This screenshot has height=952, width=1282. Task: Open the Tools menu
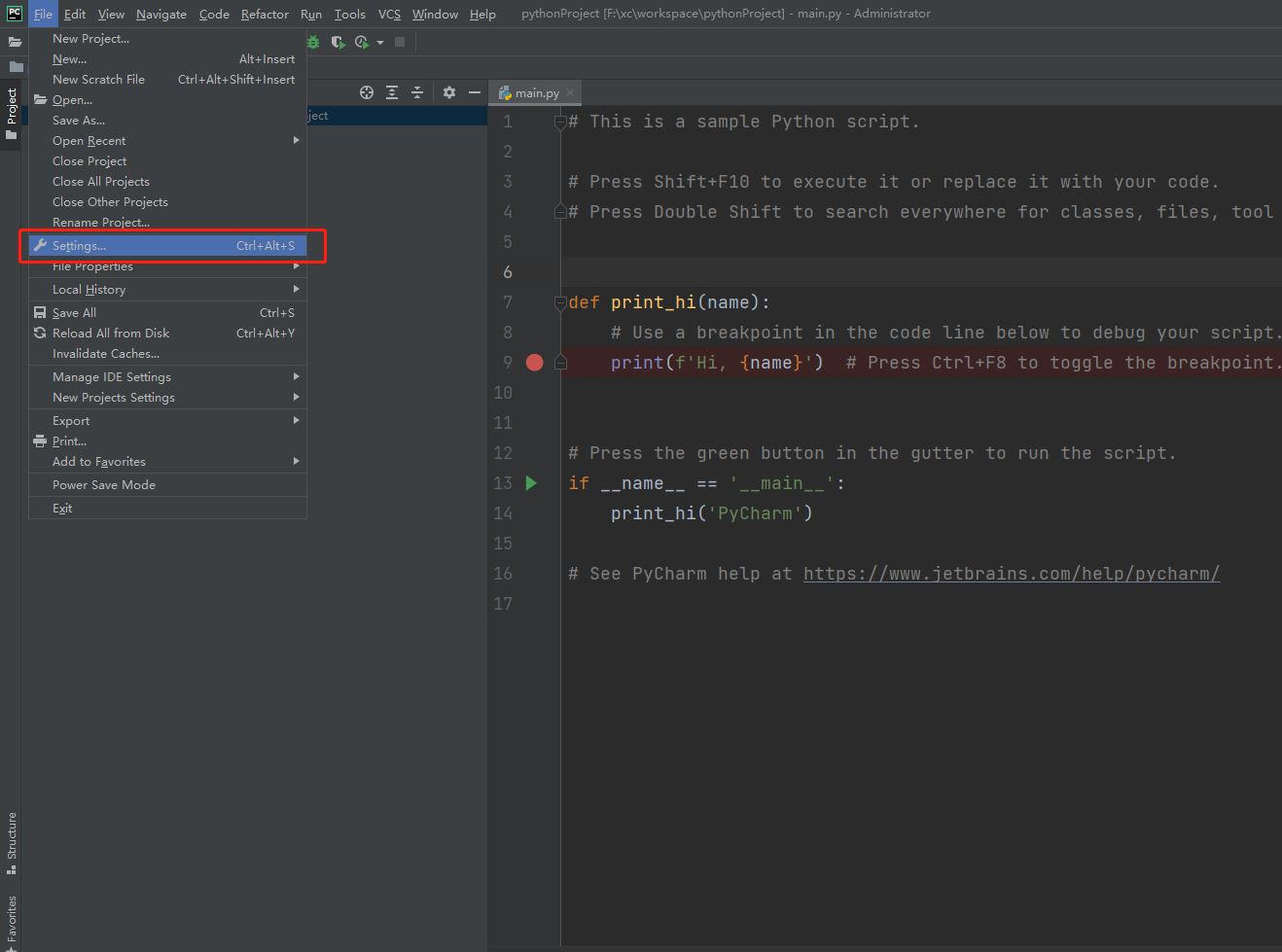pos(349,14)
